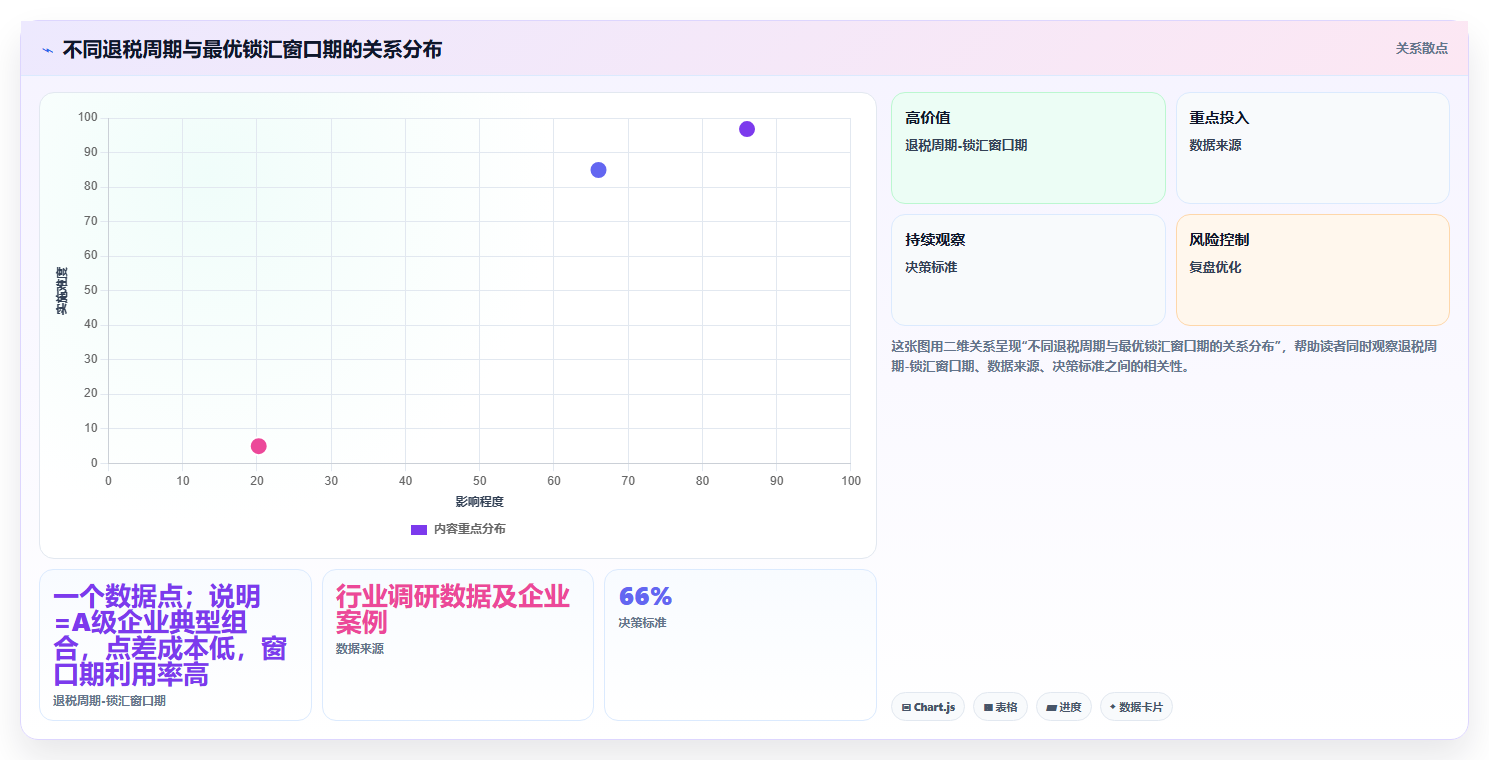Click the 实施难度 y-axis title

(62, 291)
